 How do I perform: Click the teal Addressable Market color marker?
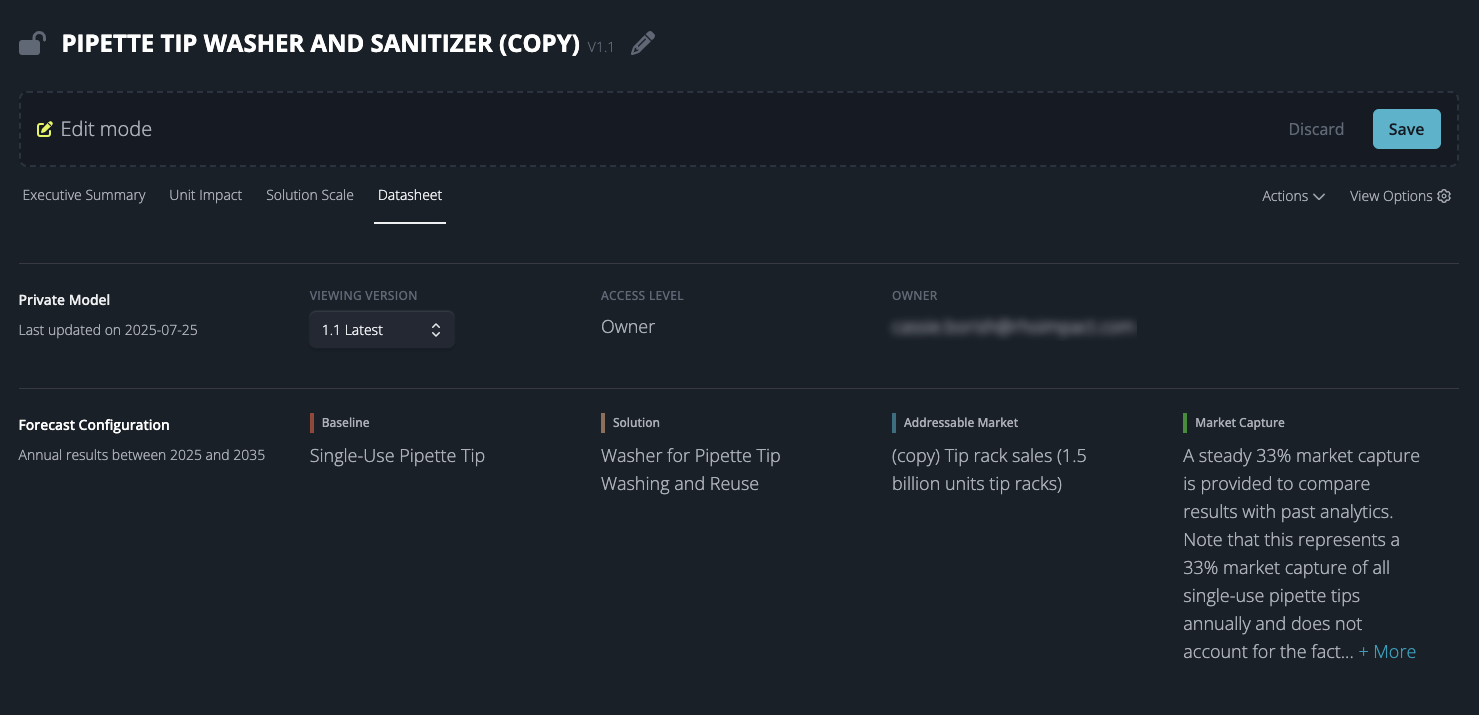894,423
